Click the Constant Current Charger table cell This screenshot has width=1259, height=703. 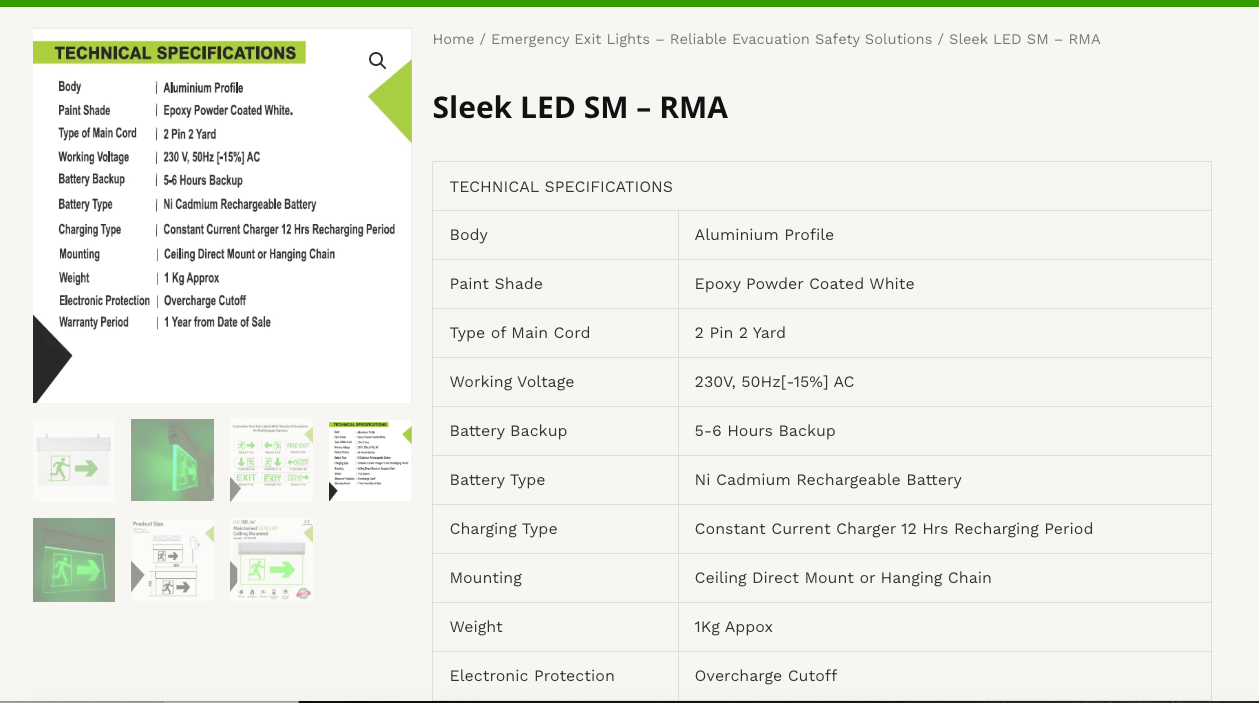pos(945,529)
